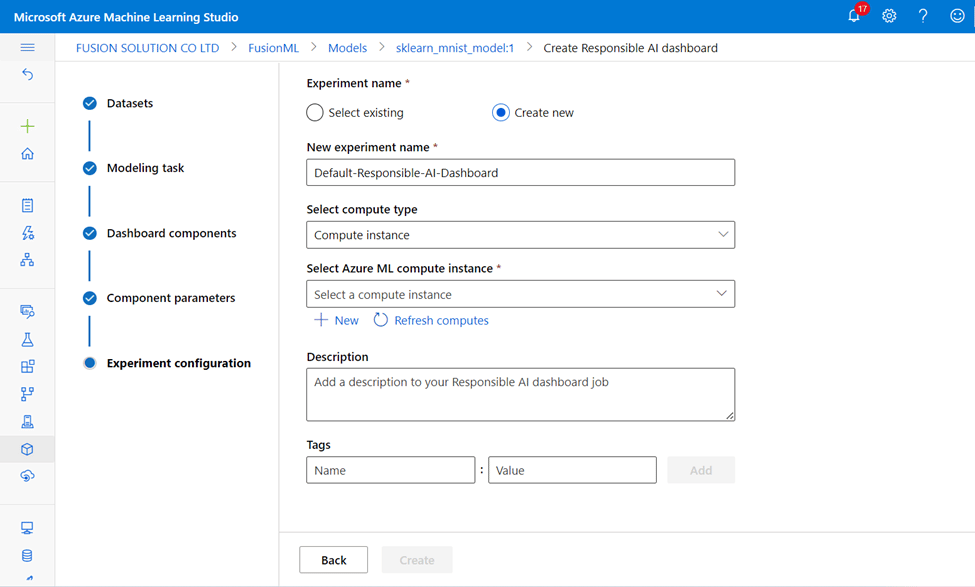Click the back arrow sidebar icon
This screenshot has width=975, height=587.
(27, 75)
